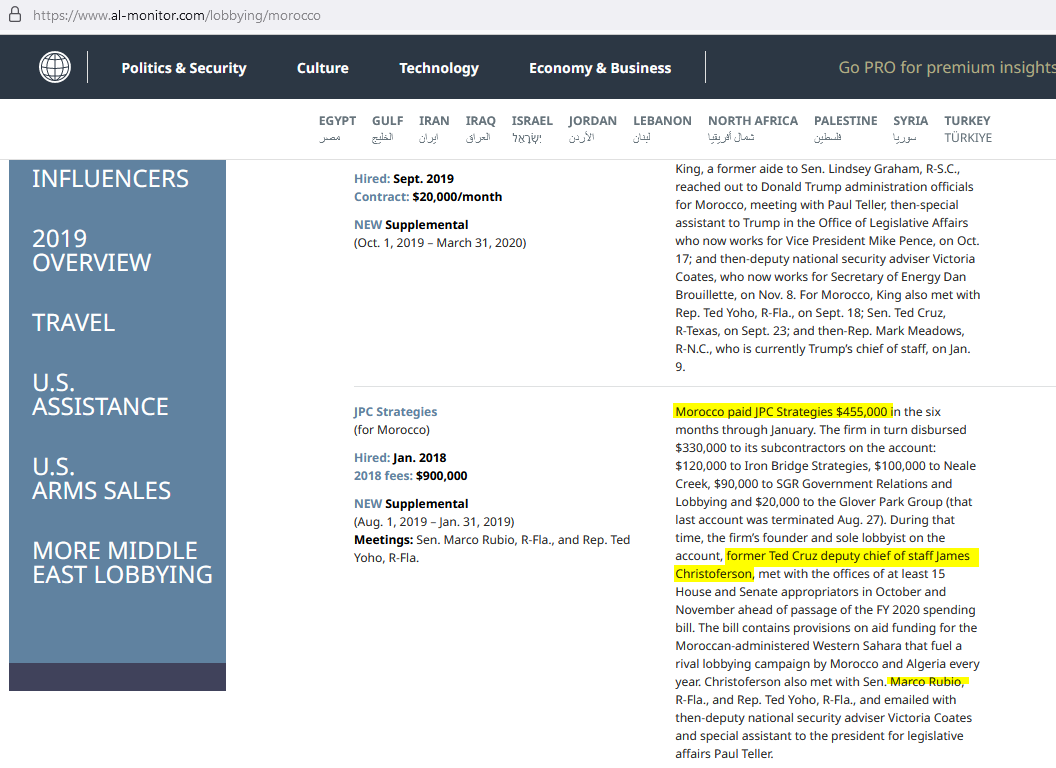Image resolution: width=1056 pixels, height=768 pixels.
Task: Click the 'Meetings:' label in JPC entry
Action: click(x=383, y=540)
